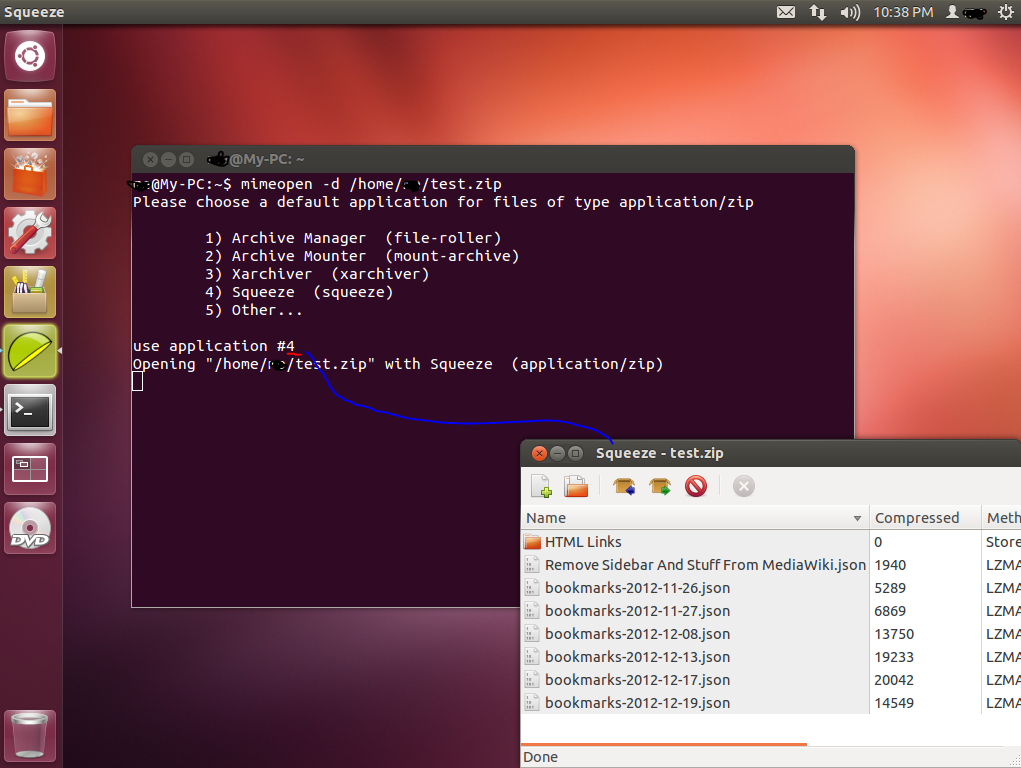Viewport: 1021px width, 768px height.
Task: Click the terminal cursor block
Action: [x=137, y=381]
